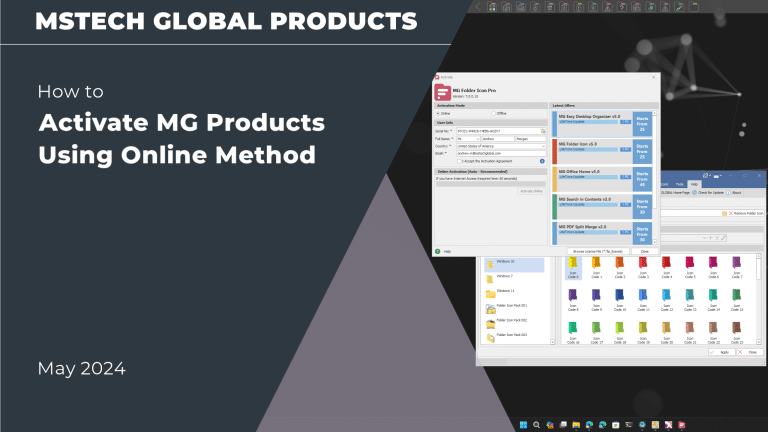Select the Windows 11 icon category

(x=514, y=294)
